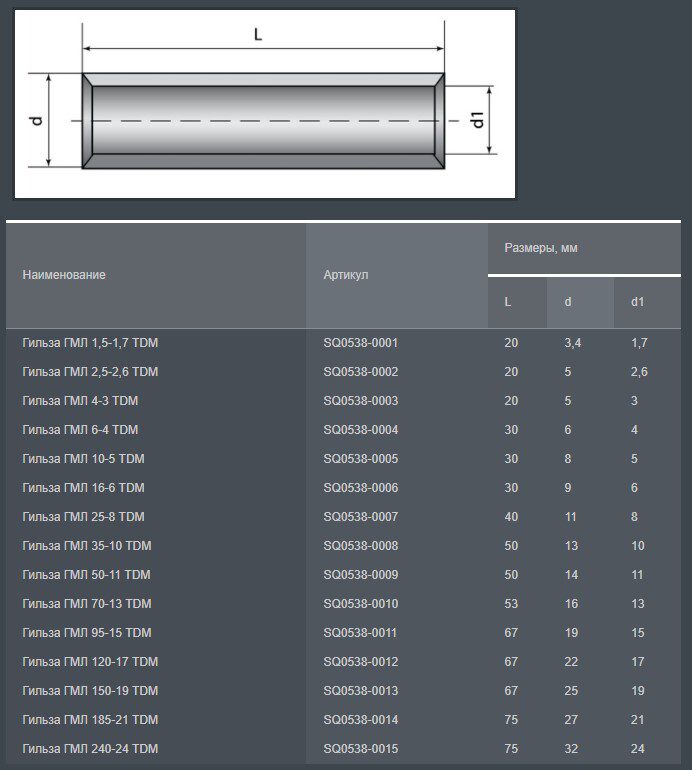Select Гильза ГМЛ 185-21 TDM row
This screenshot has height=770, width=692.
click(343, 719)
